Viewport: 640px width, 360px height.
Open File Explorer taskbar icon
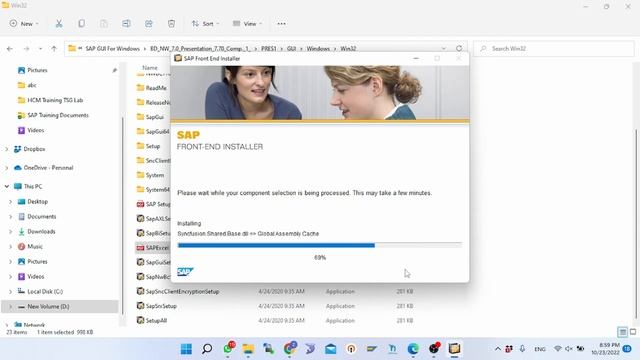point(248,349)
